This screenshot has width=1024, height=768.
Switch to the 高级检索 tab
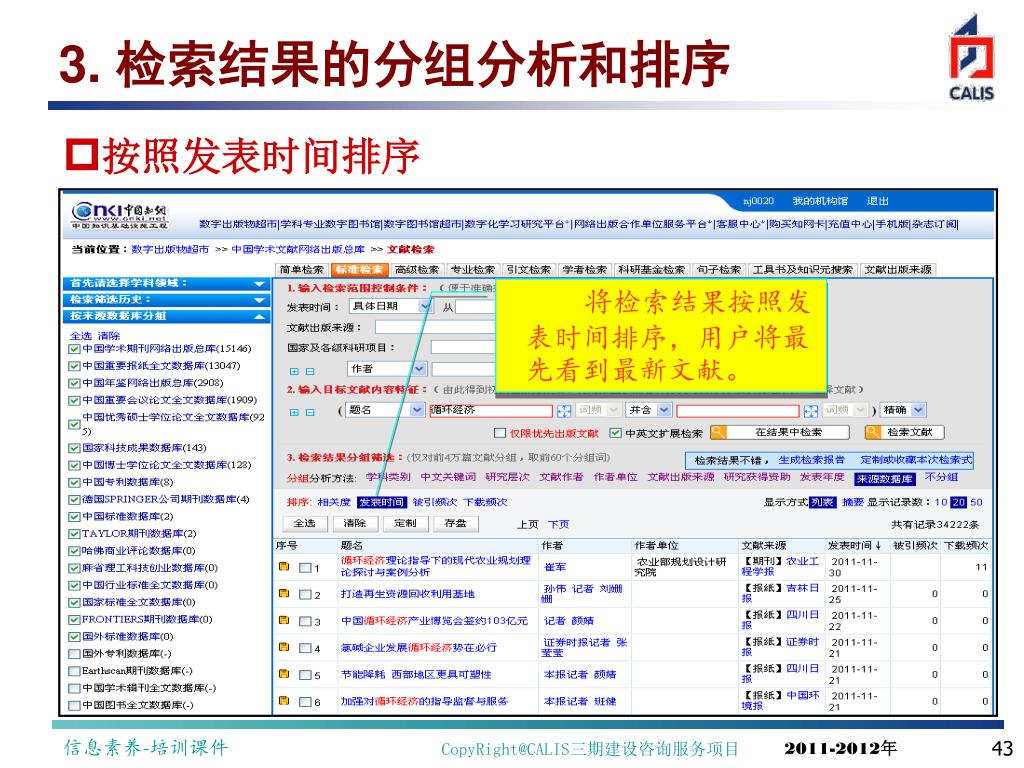pyautogui.click(x=417, y=269)
